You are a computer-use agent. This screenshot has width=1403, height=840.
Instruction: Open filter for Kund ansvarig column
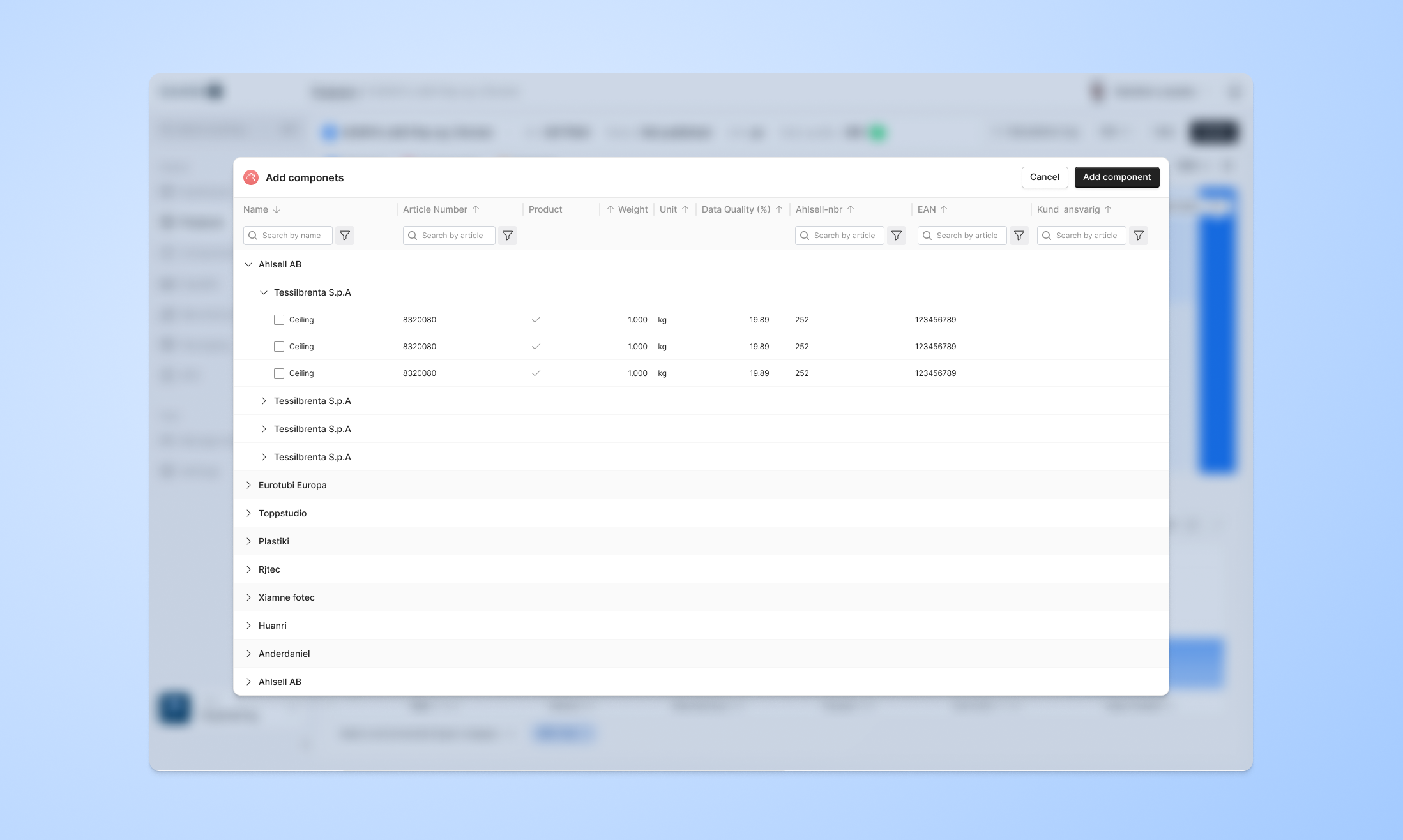[1139, 236]
